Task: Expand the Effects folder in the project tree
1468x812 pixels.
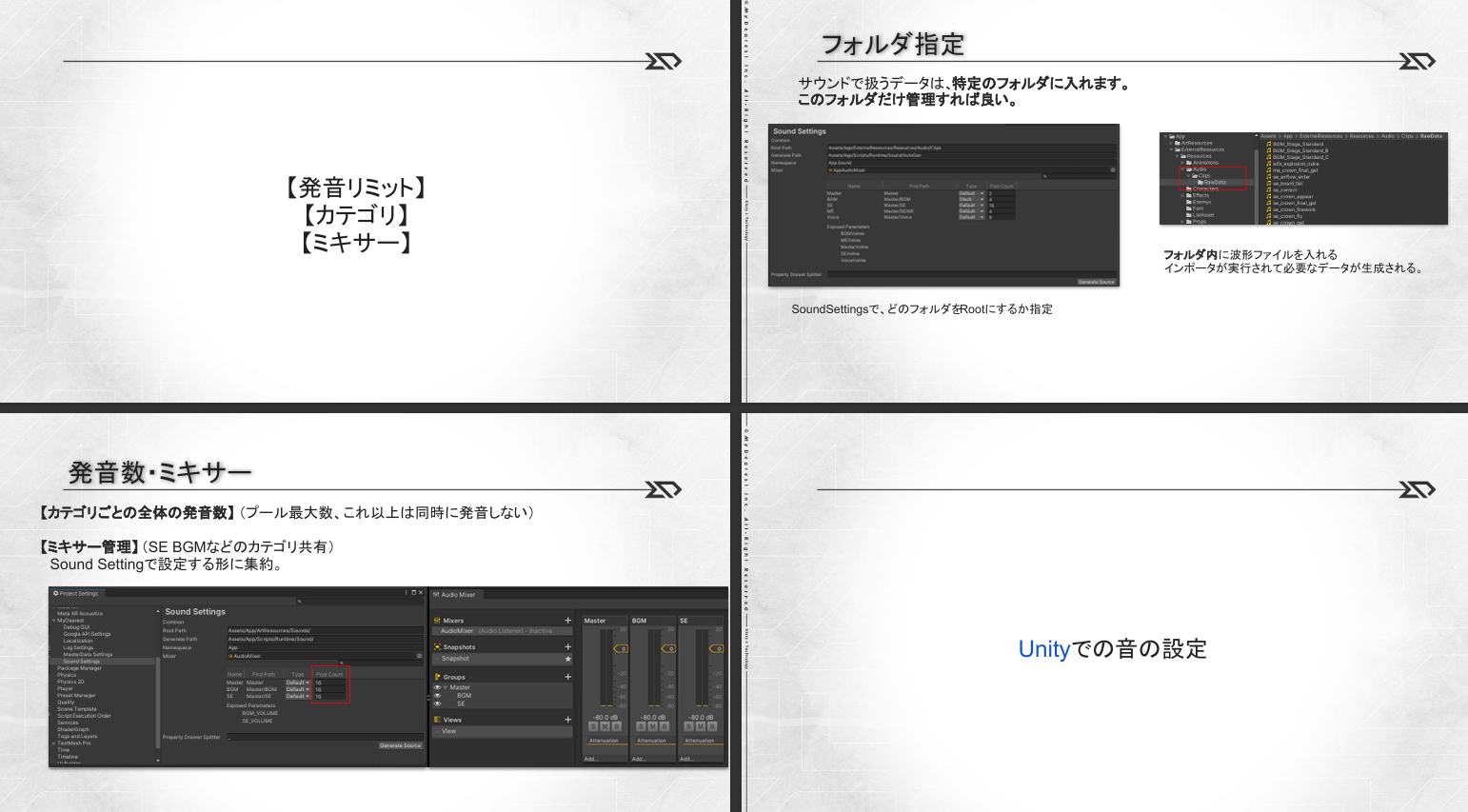Action: click(x=1181, y=196)
